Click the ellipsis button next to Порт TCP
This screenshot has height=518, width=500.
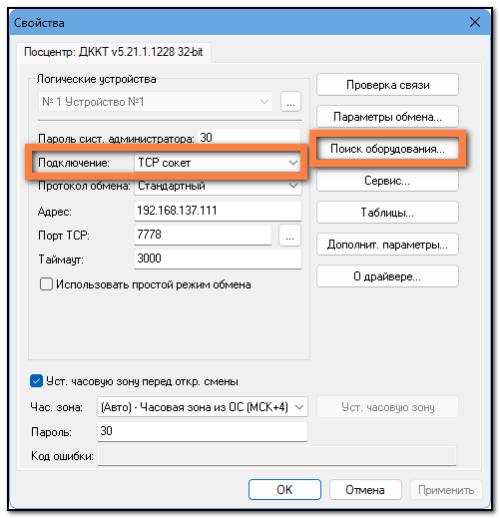pos(289,235)
